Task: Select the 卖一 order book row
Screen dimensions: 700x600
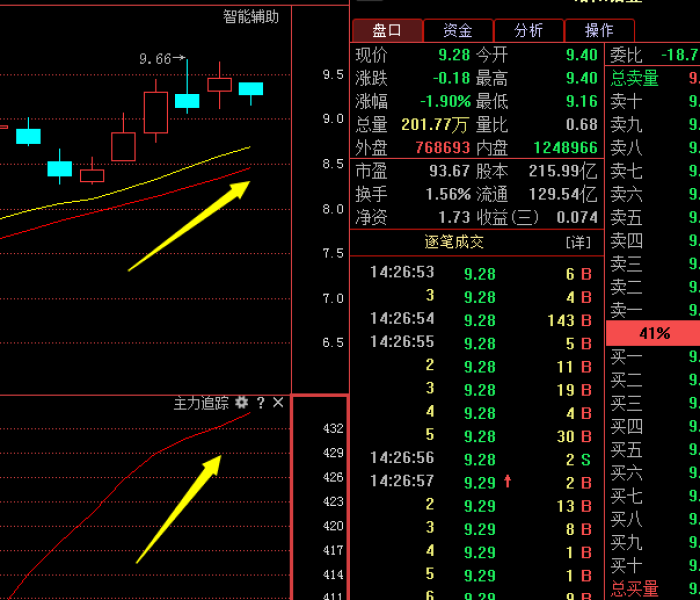Action: 650,310
